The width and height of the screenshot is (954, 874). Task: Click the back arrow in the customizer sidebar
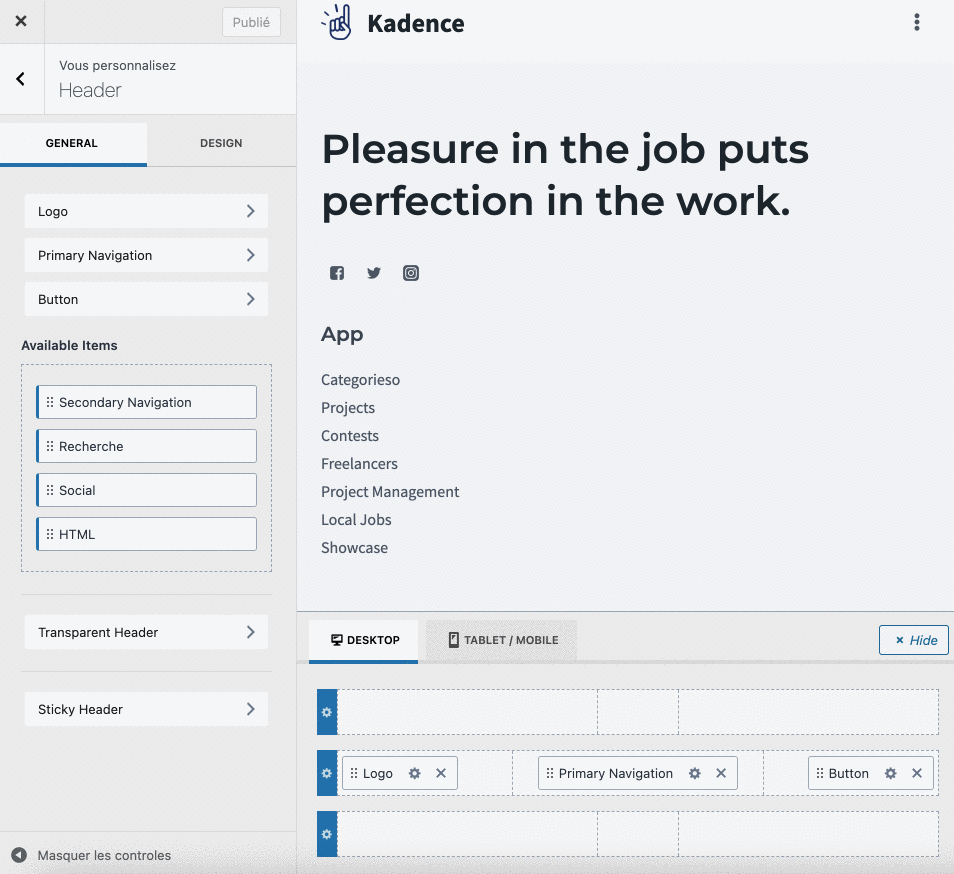(20, 79)
